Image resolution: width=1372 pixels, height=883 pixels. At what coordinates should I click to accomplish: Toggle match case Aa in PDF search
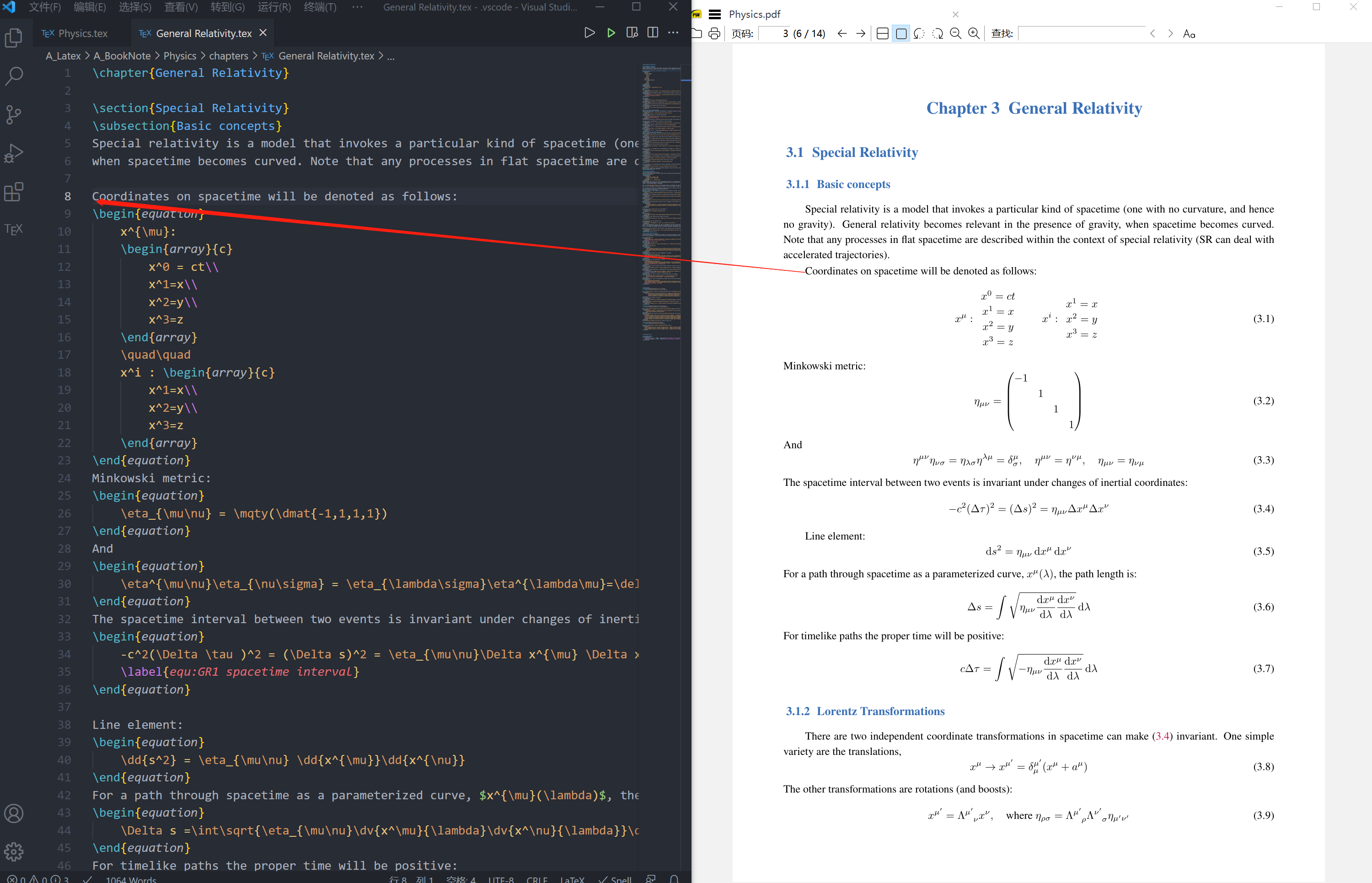[1190, 34]
